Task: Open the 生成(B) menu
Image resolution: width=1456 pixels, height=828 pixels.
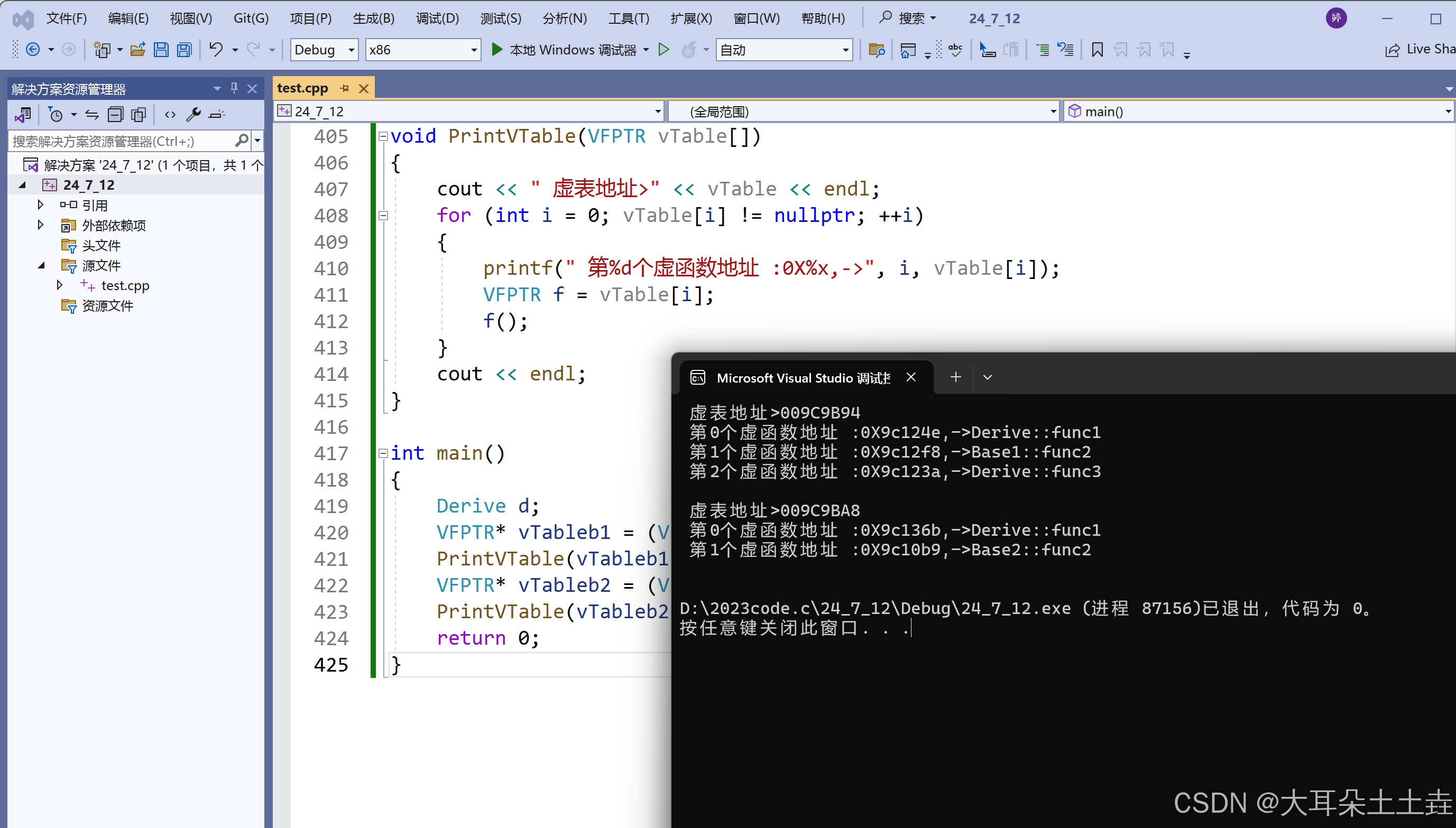Action: (x=373, y=18)
